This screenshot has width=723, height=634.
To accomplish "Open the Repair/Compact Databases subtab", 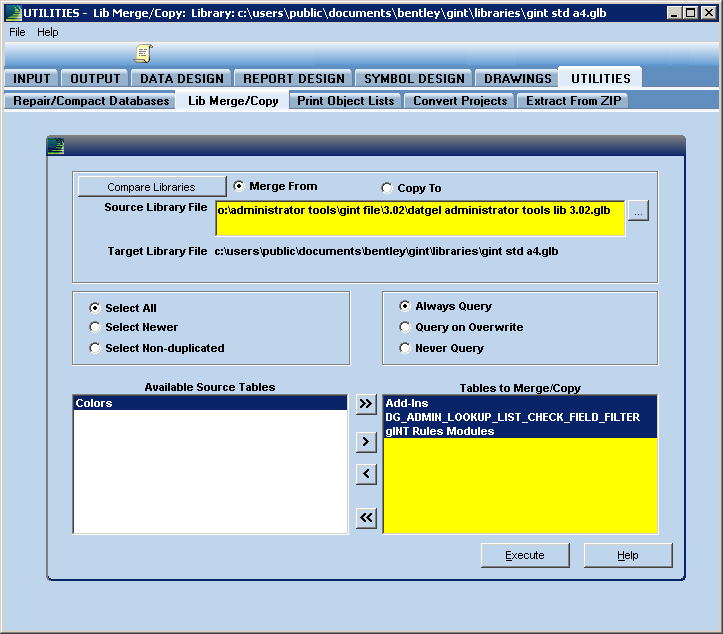I will click(91, 101).
